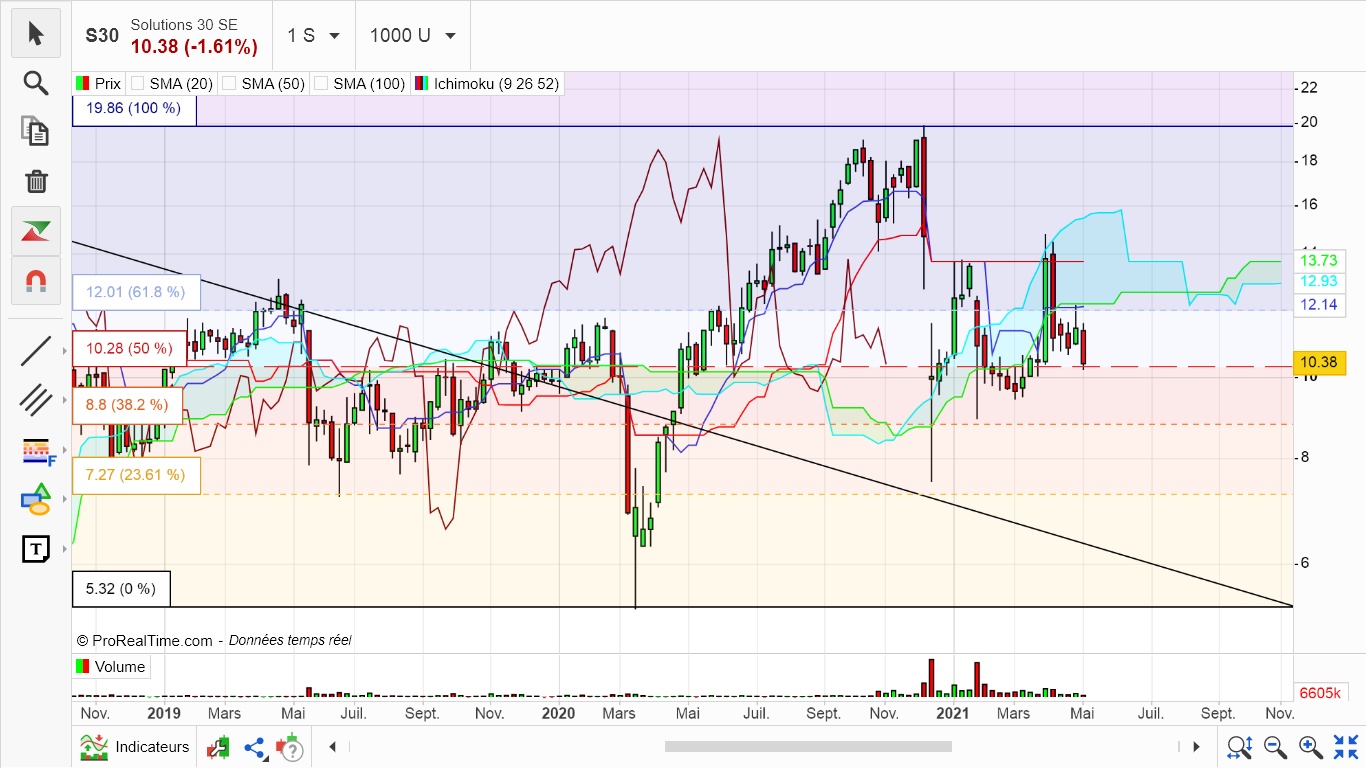Select the arrow cursor tool
1366x768 pixels.
(36, 34)
